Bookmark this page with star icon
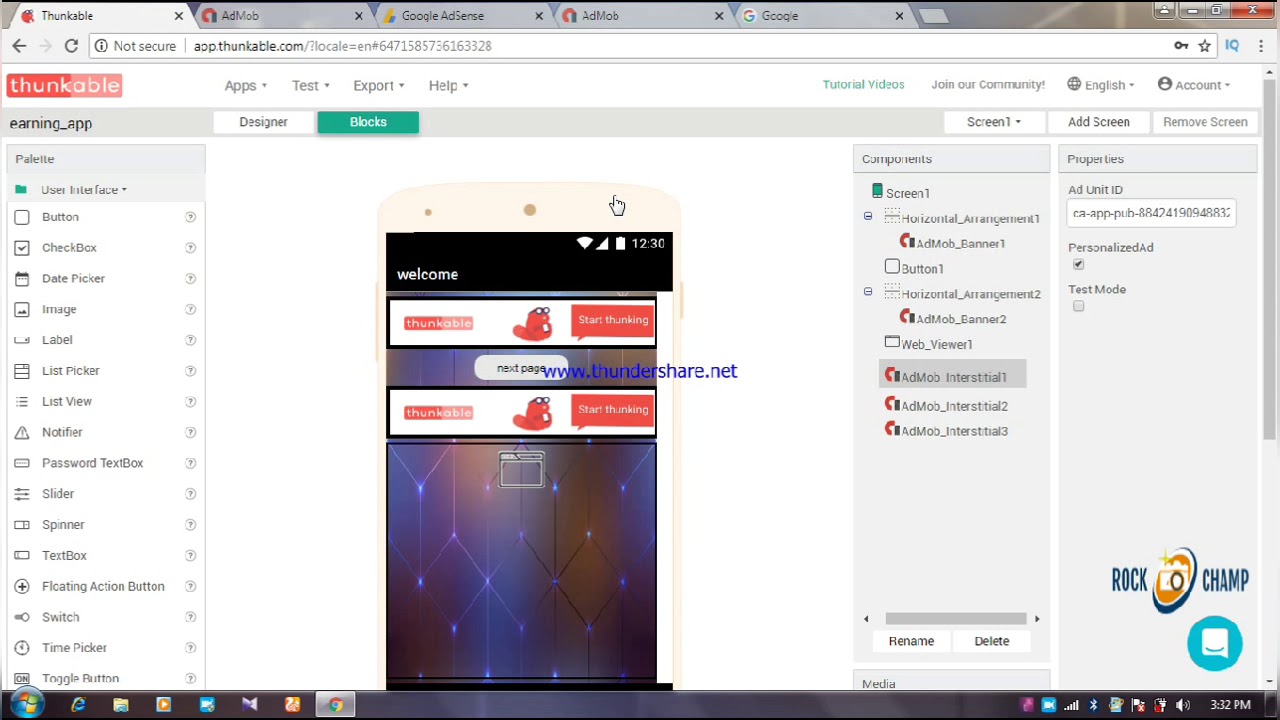The image size is (1280, 720). [x=1205, y=46]
